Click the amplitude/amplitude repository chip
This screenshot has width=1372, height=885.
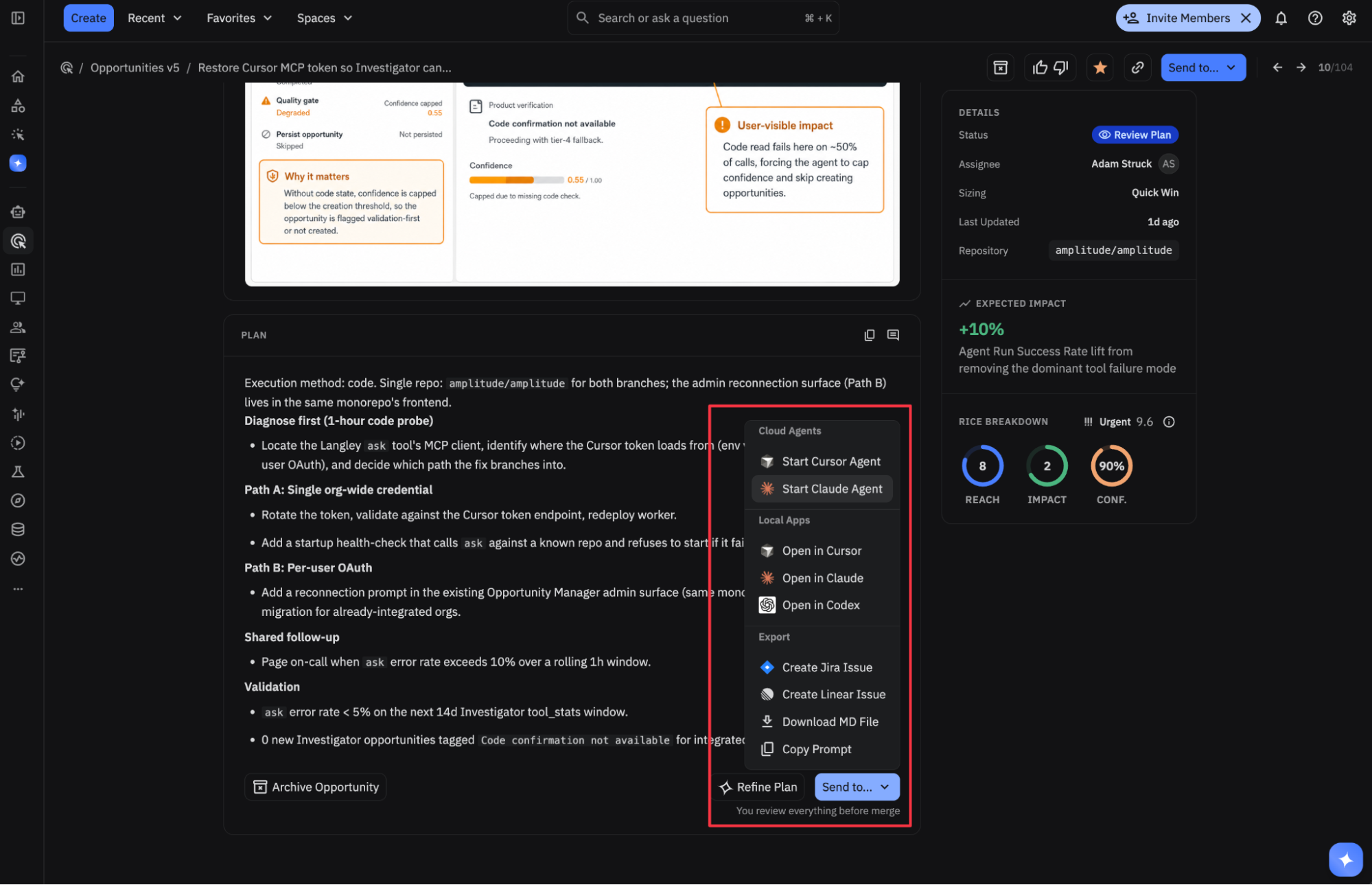[1113, 250]
